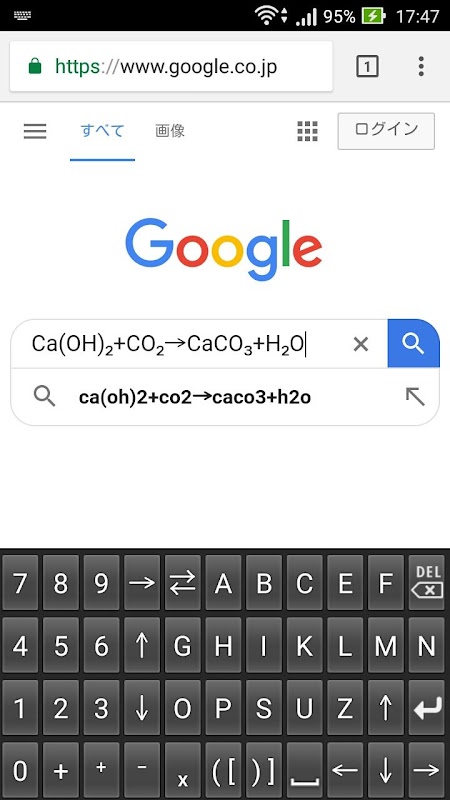Image resolution: width=450 pixels, height=800 pixels.
Task: Tap the space bar key
Action: click(x=305, y=770)
